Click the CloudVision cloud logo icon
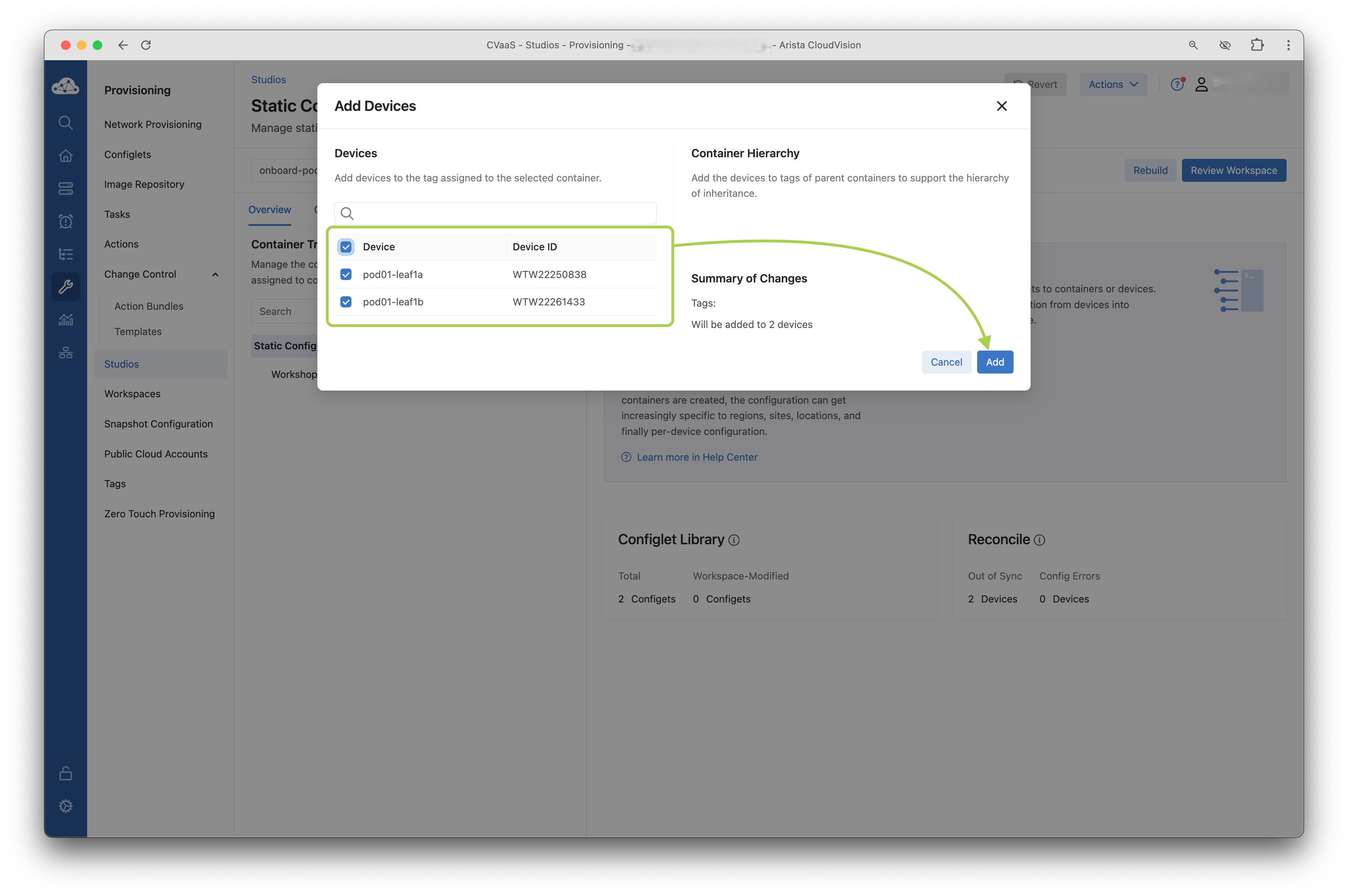Screen dimensions: 1348x896 65,86
